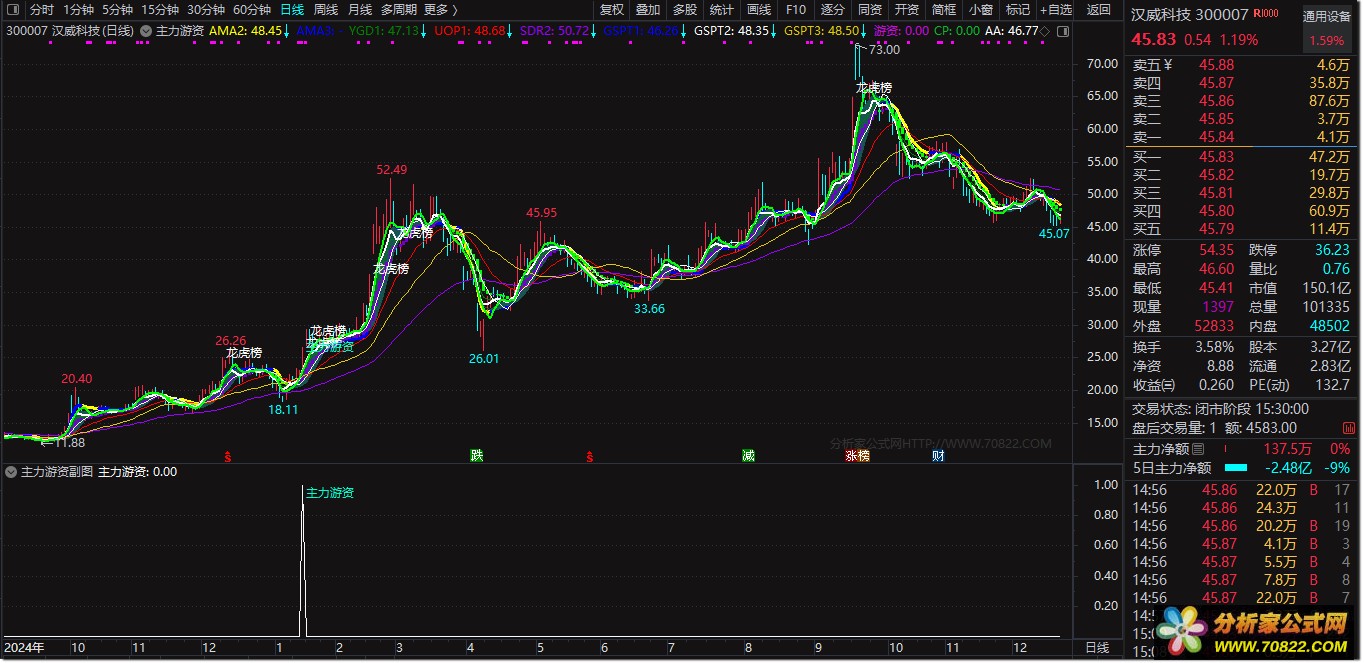The height and width of the screenshot is (663, 1364).
Task: Click the +自选 add to watchlist button
Action: pos(1055,10)
